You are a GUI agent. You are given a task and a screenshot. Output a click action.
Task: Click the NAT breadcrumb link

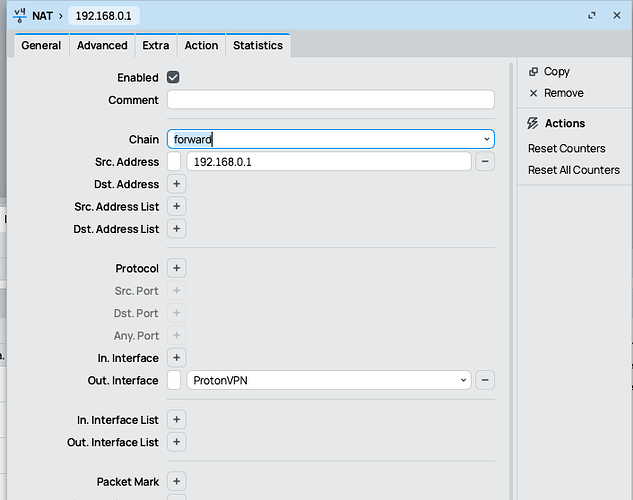coord(42,16)
